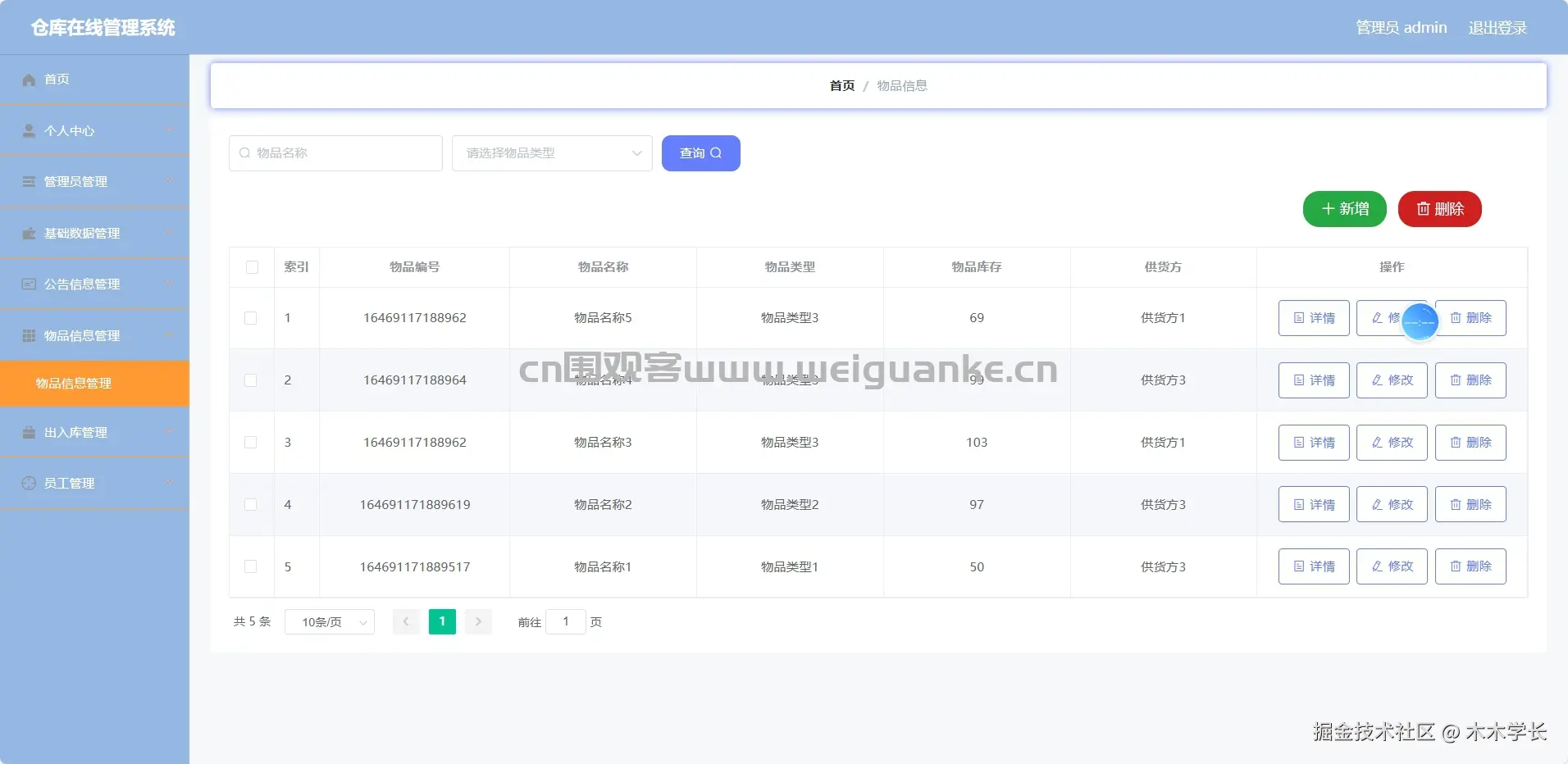Open the 10条/页 page size dropdown

click(x=330, y=622)
